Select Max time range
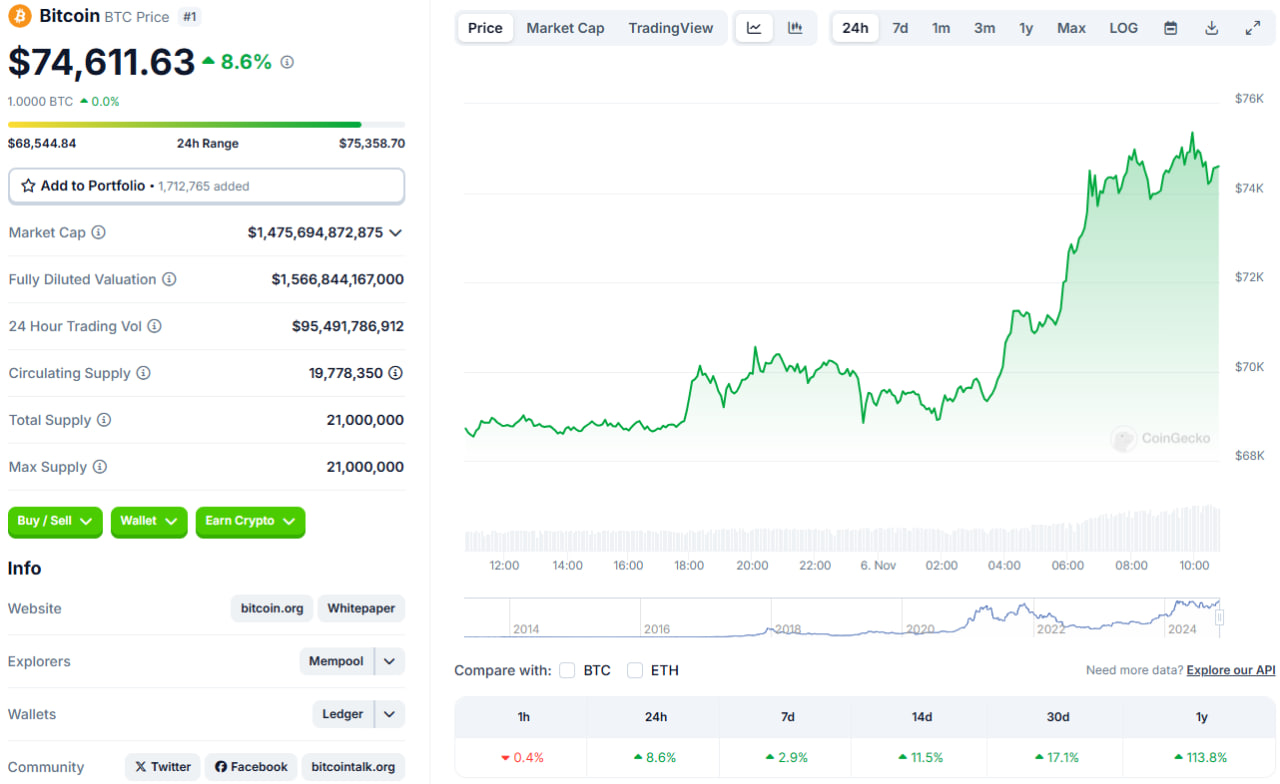Viewport: 1280px width, 784px height. (x=1071, y=28)
